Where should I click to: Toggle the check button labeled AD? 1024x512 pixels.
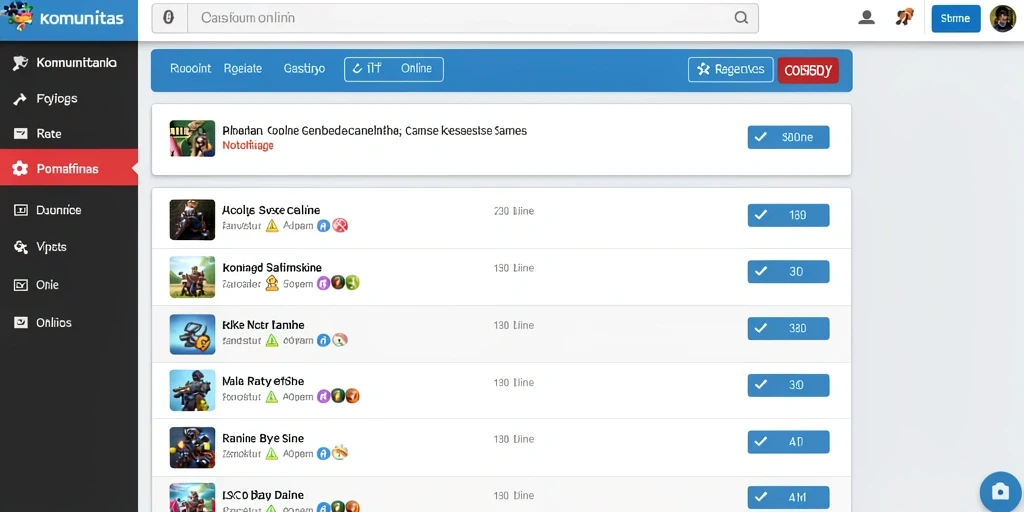[x=788, y=442]
